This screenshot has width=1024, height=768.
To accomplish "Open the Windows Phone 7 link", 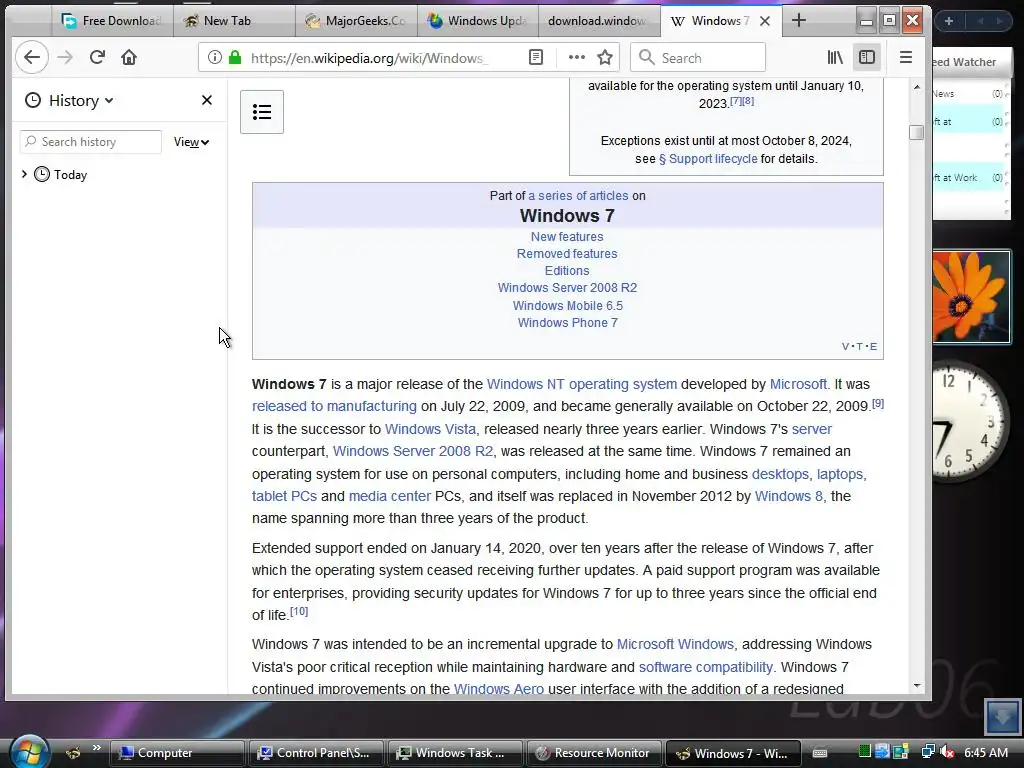I will [x=568, y=323].
